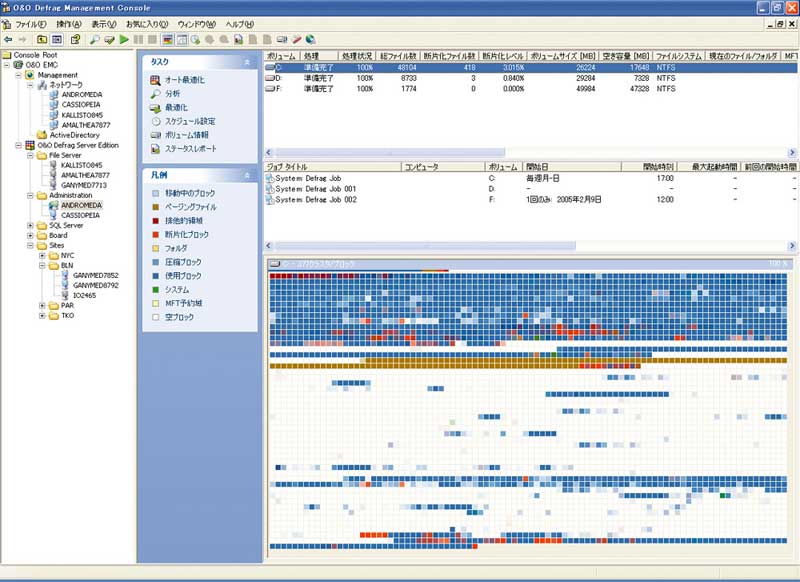Toggle the job list view toolbar button
800x582 pixels.
[182, 39]
